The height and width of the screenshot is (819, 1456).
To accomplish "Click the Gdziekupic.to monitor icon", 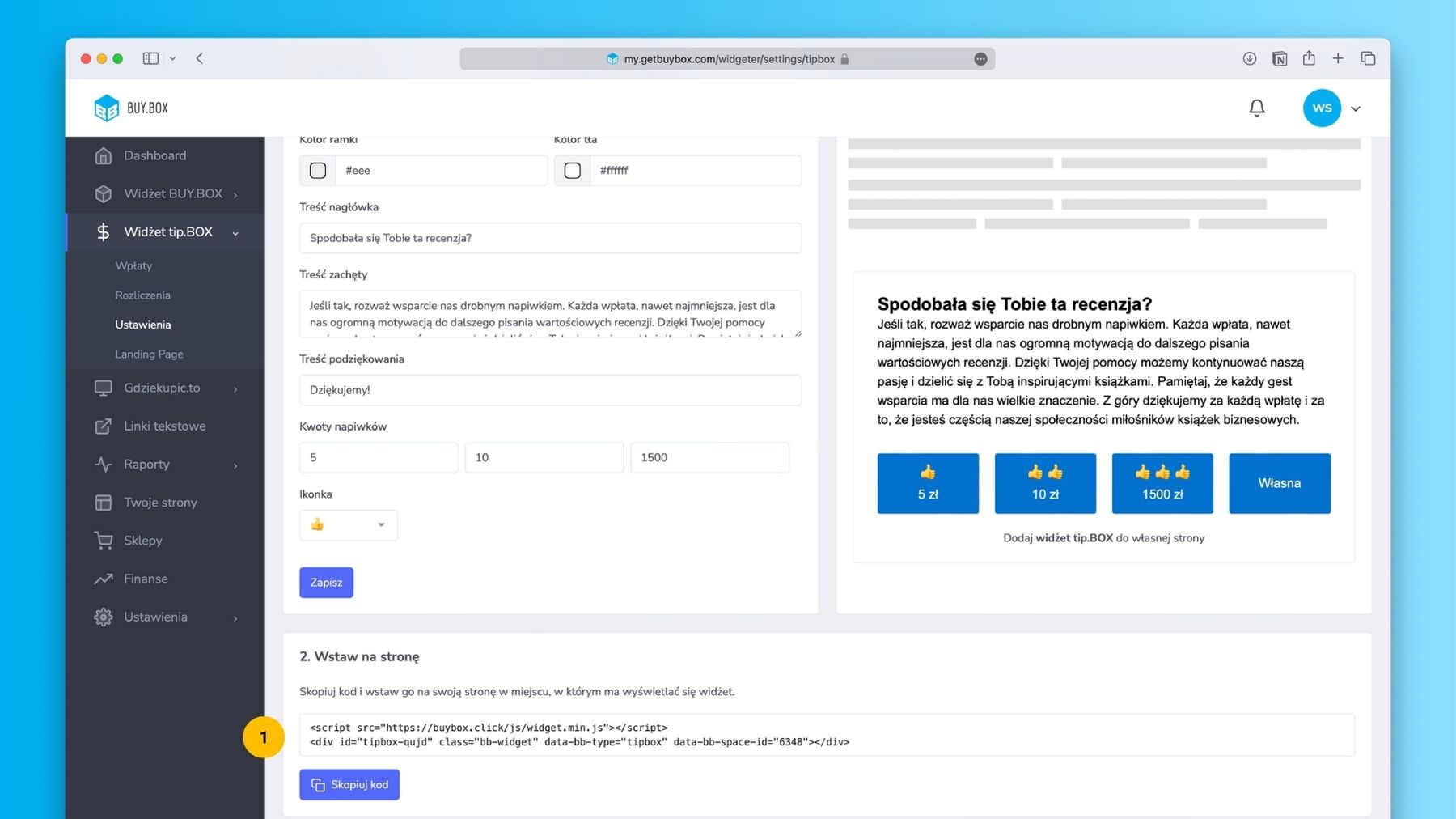I will click(104, 388).
